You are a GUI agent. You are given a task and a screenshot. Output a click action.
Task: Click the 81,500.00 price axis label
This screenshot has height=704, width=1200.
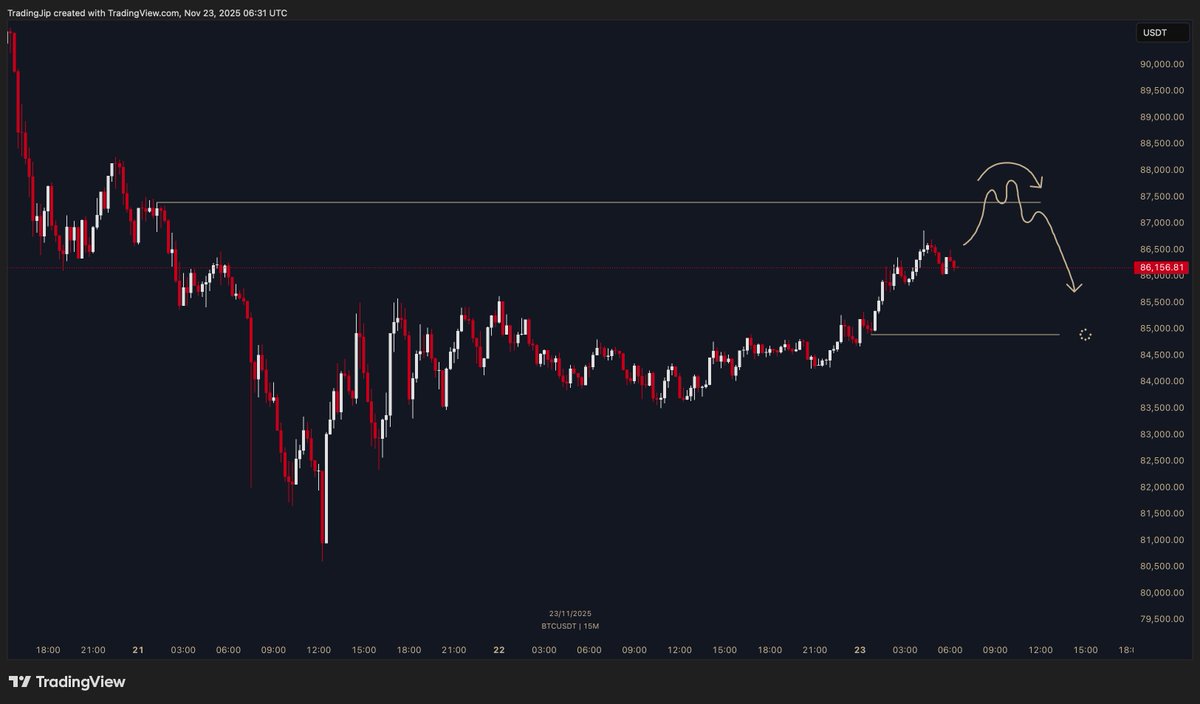coord(1160,514)
